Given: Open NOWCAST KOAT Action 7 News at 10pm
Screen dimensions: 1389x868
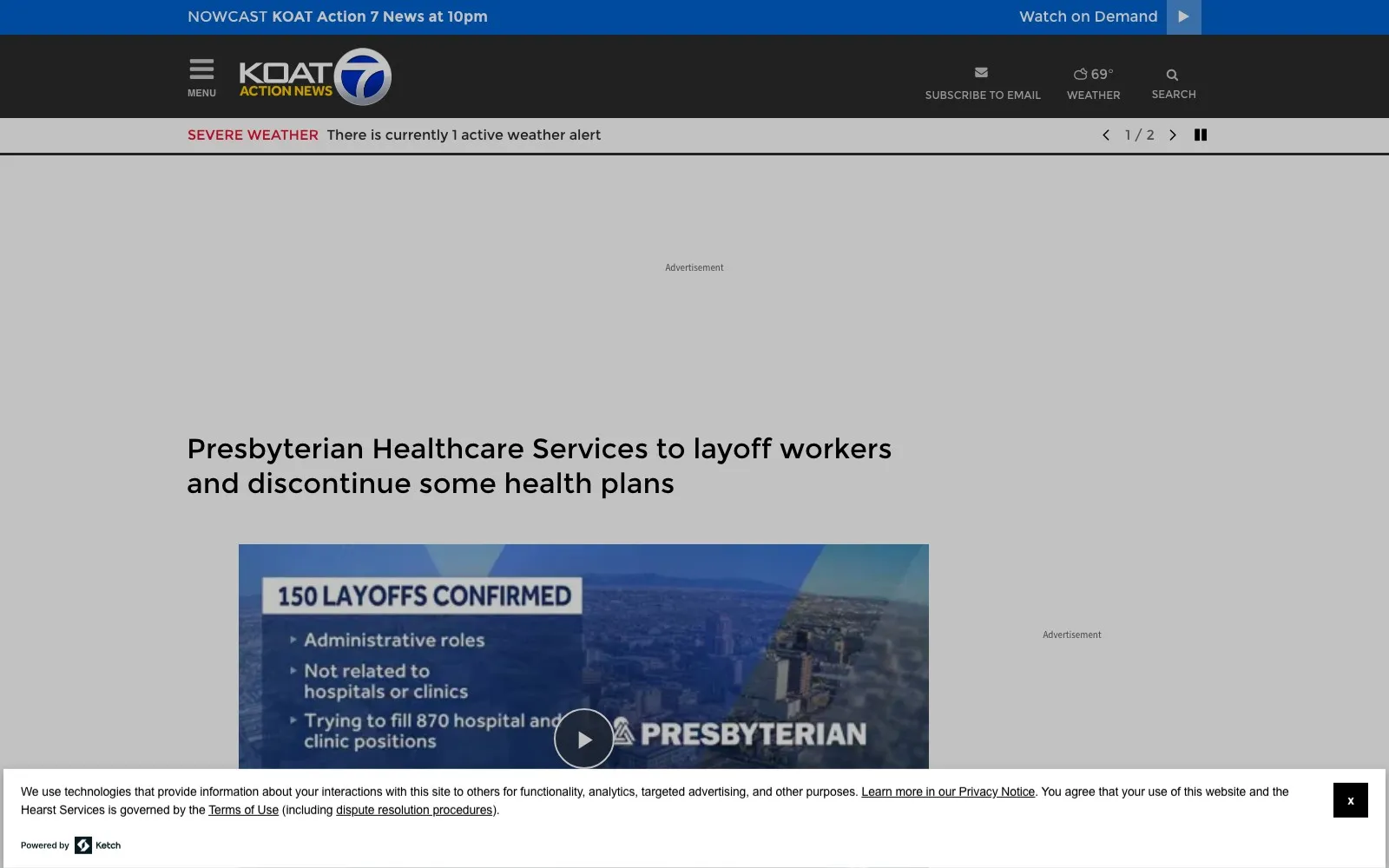Looking at the screenshot, I should [x=338, y=16].
